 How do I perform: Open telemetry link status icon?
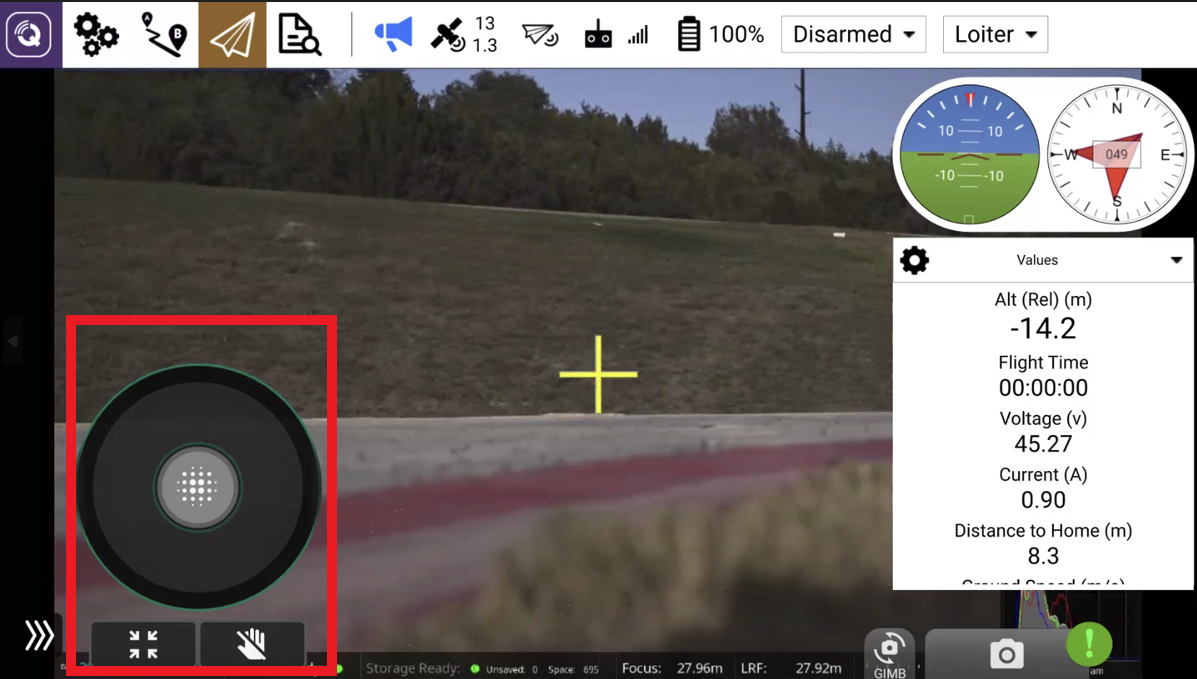click(x=540, y=36)
